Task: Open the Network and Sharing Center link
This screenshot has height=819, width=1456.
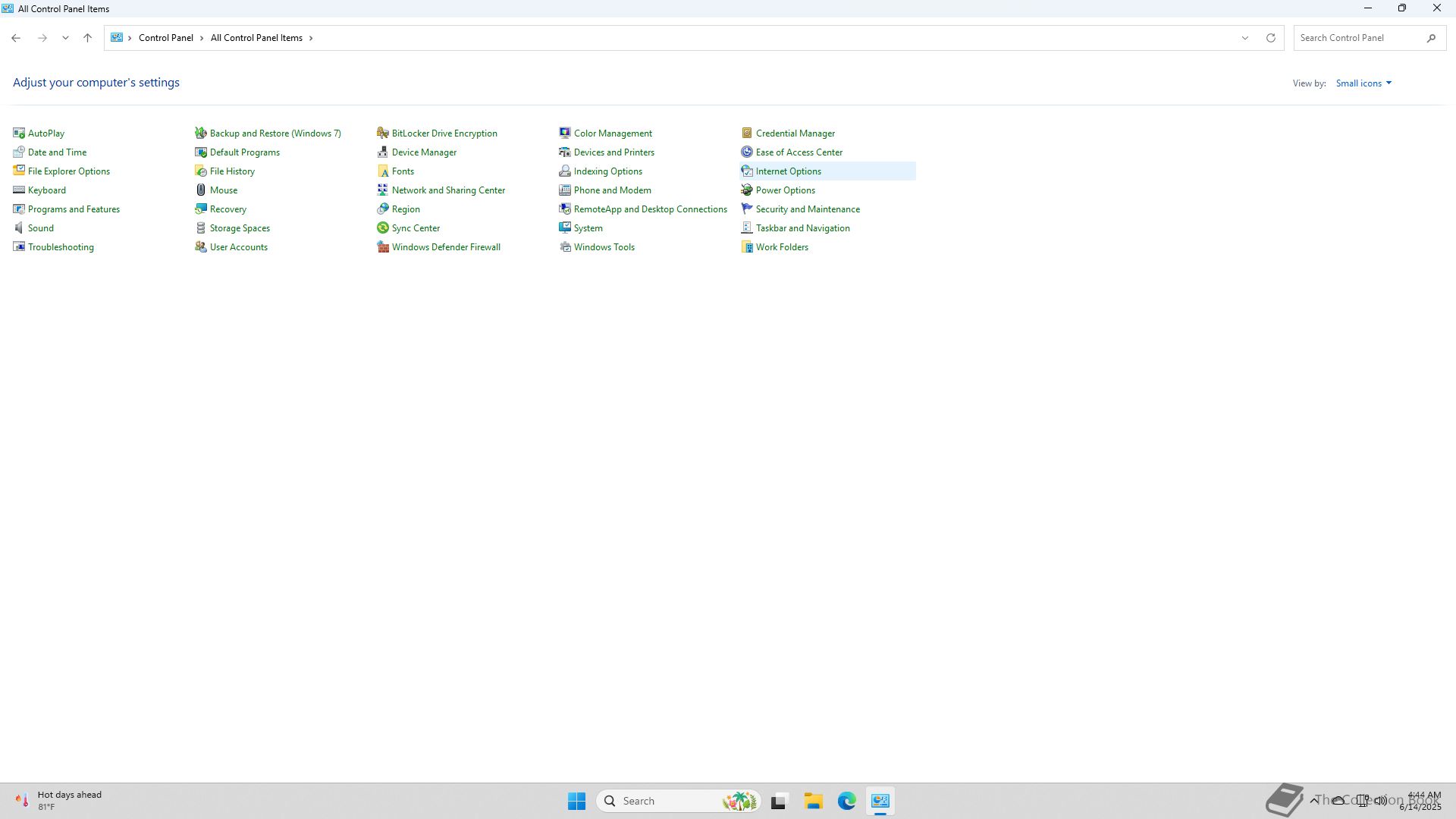Action: coord(448,190)
